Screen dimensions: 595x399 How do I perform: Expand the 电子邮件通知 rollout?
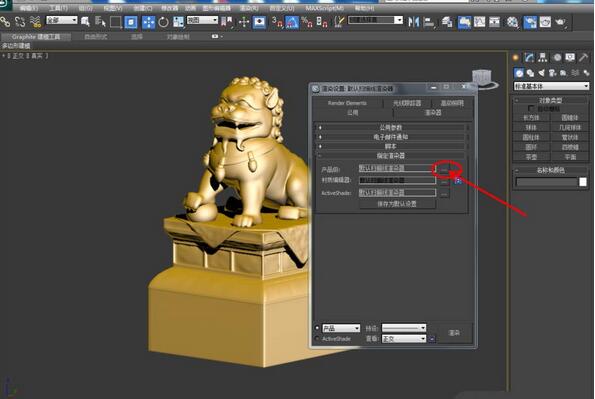click(391, 137)
